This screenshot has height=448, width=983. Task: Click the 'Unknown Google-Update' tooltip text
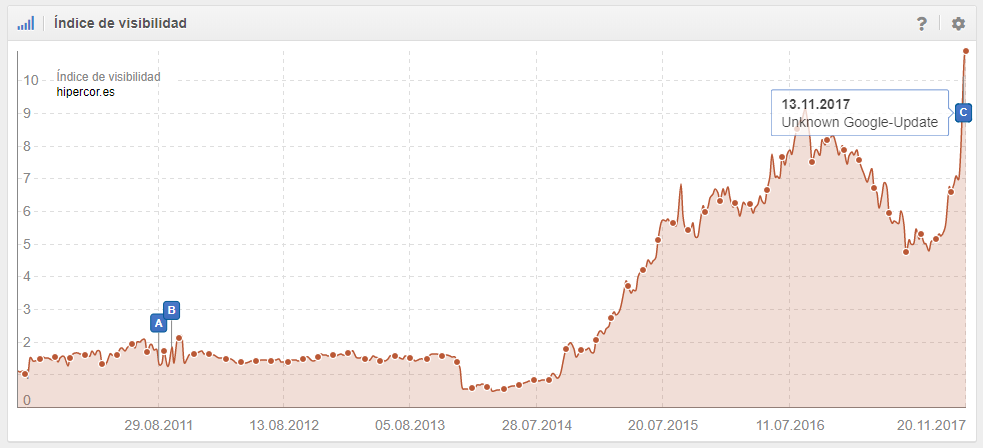click(x=859, y=122)
